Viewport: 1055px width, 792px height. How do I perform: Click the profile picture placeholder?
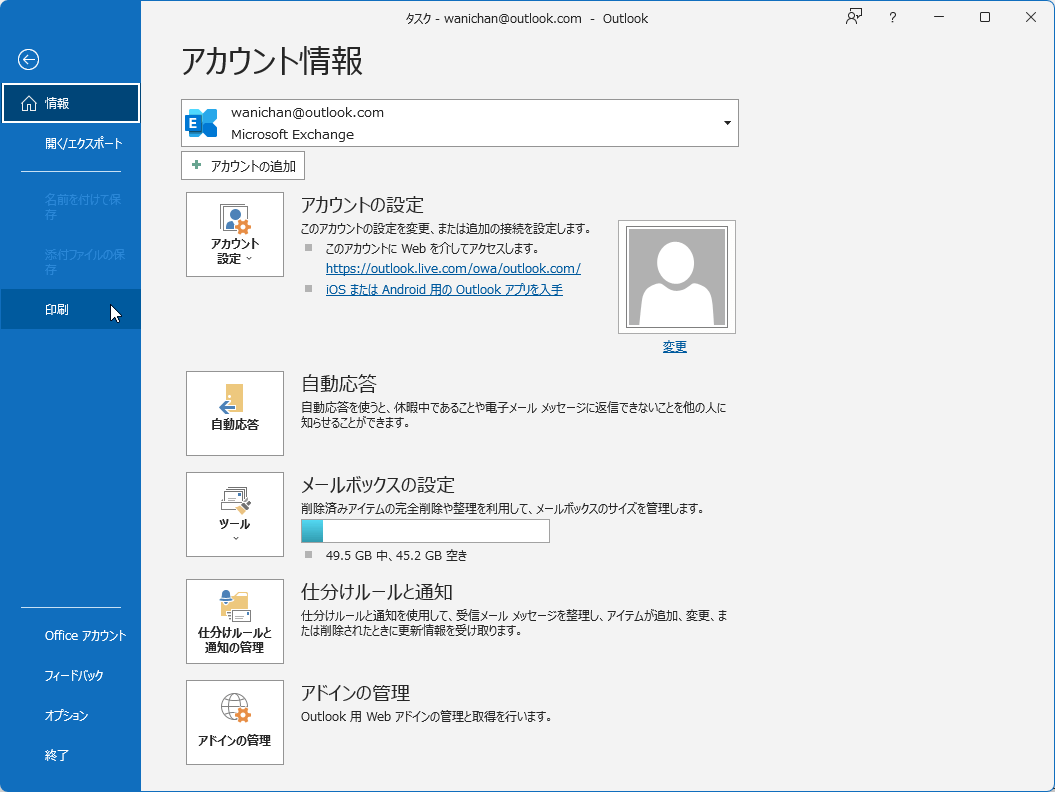[x=677, y=277]
